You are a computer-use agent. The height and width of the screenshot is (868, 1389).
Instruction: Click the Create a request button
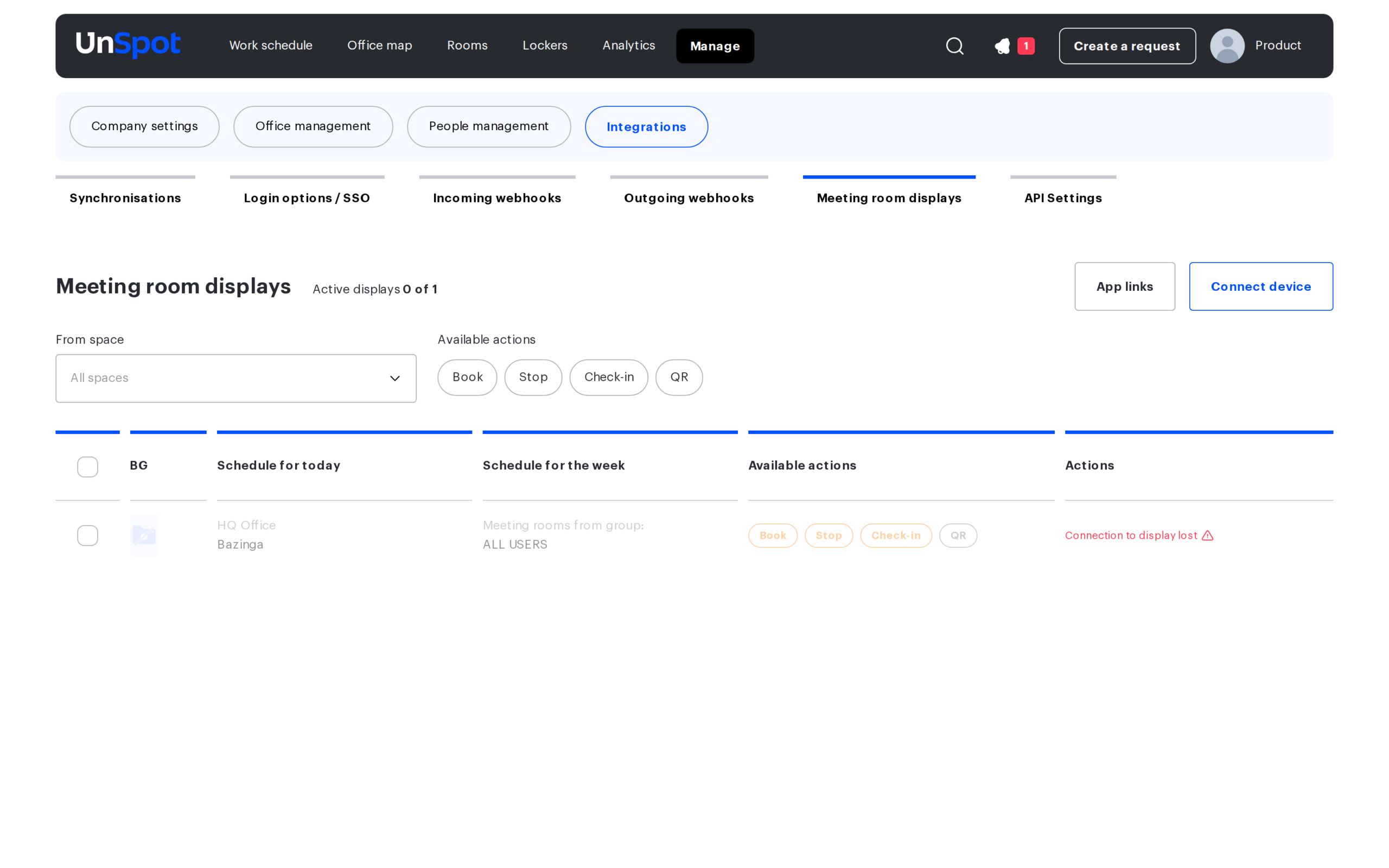pyautogui.click(x=1127, y=46)
